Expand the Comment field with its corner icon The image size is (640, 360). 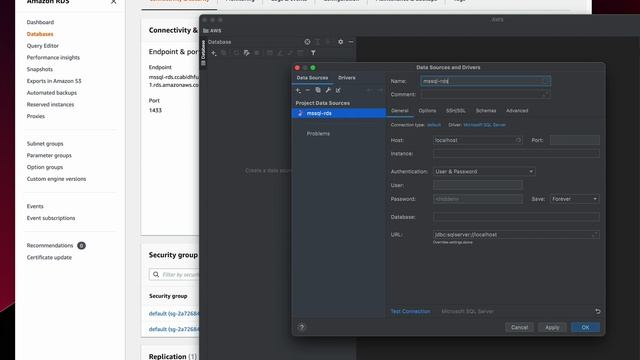point(546,95)
